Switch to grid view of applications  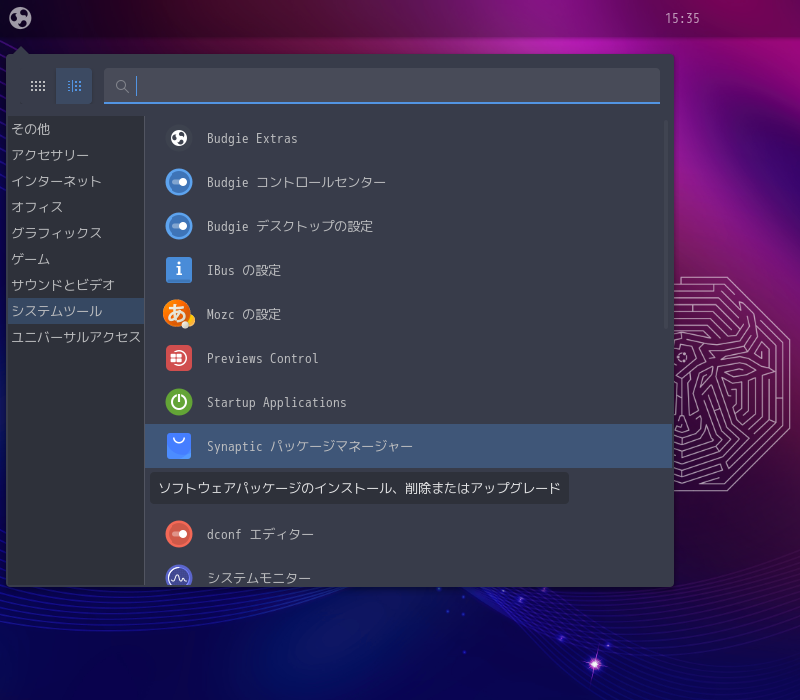[x=38, y=86]
